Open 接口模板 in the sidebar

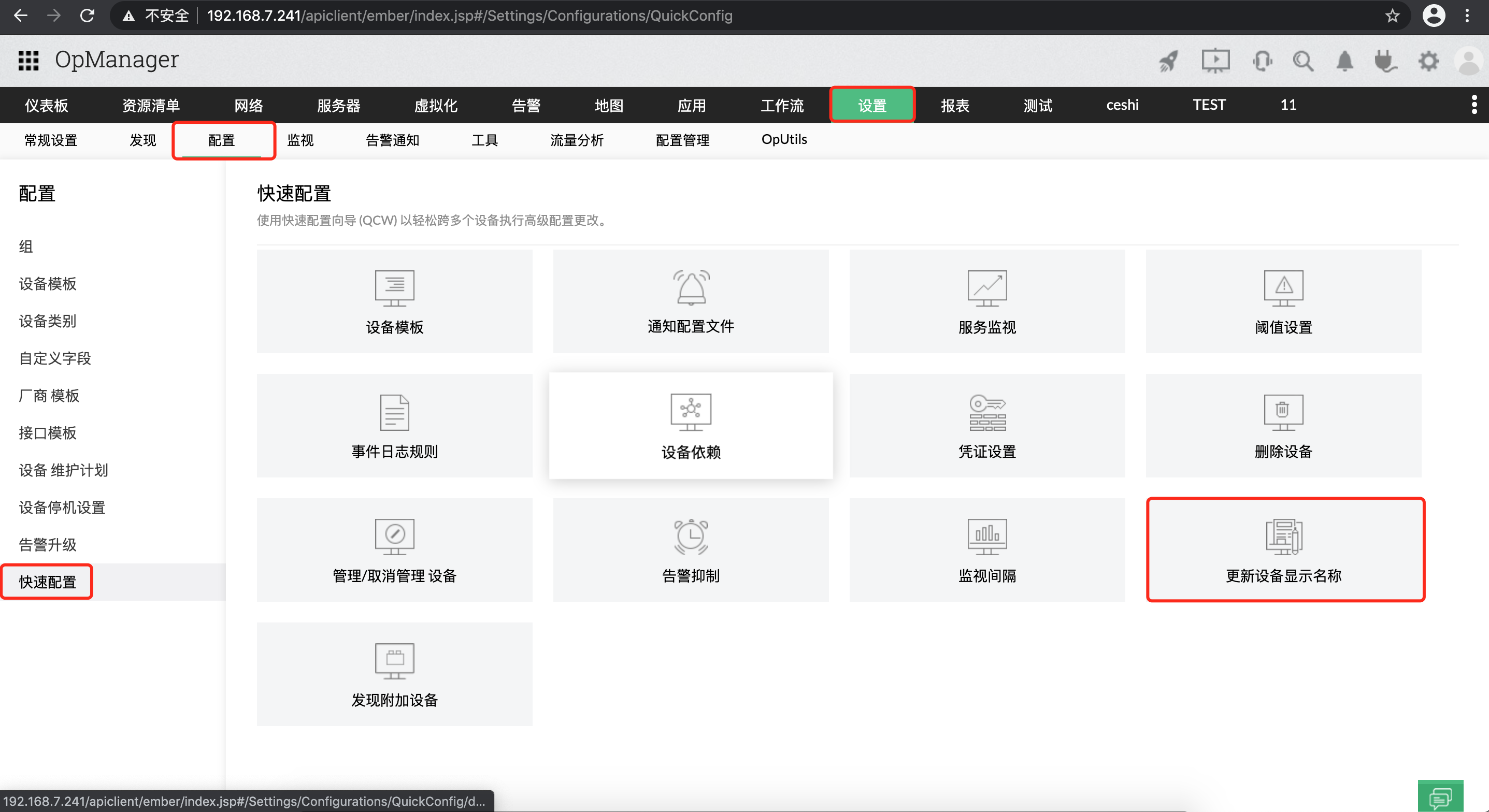[47, 433]
